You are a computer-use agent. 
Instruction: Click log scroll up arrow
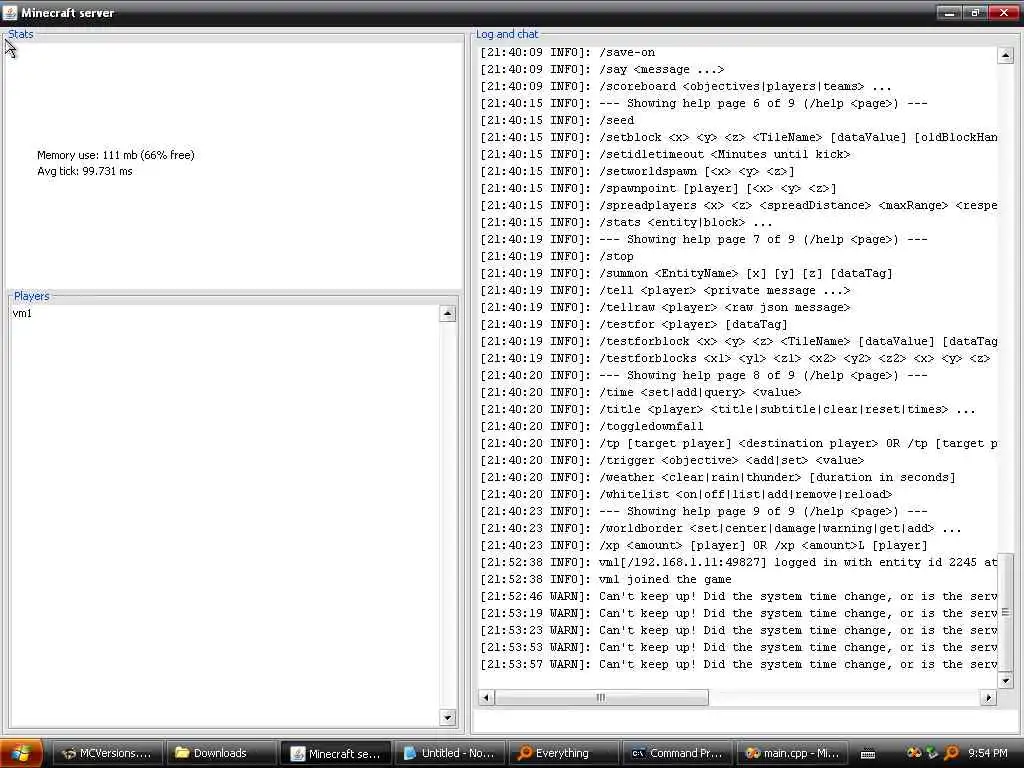1005,56
